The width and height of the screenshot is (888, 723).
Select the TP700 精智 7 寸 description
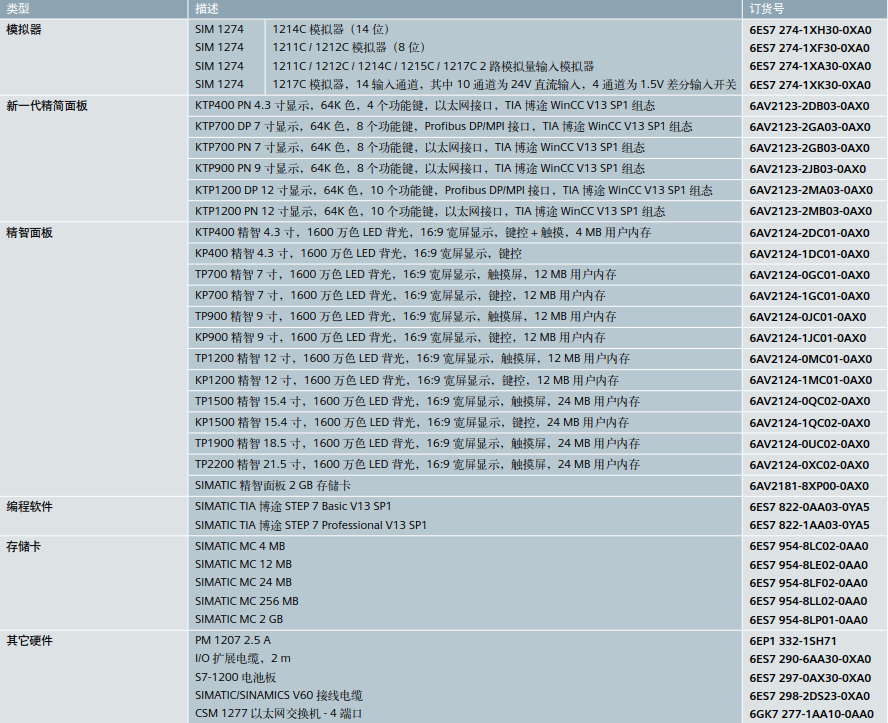pyautogui.click(x=405, y=275)
